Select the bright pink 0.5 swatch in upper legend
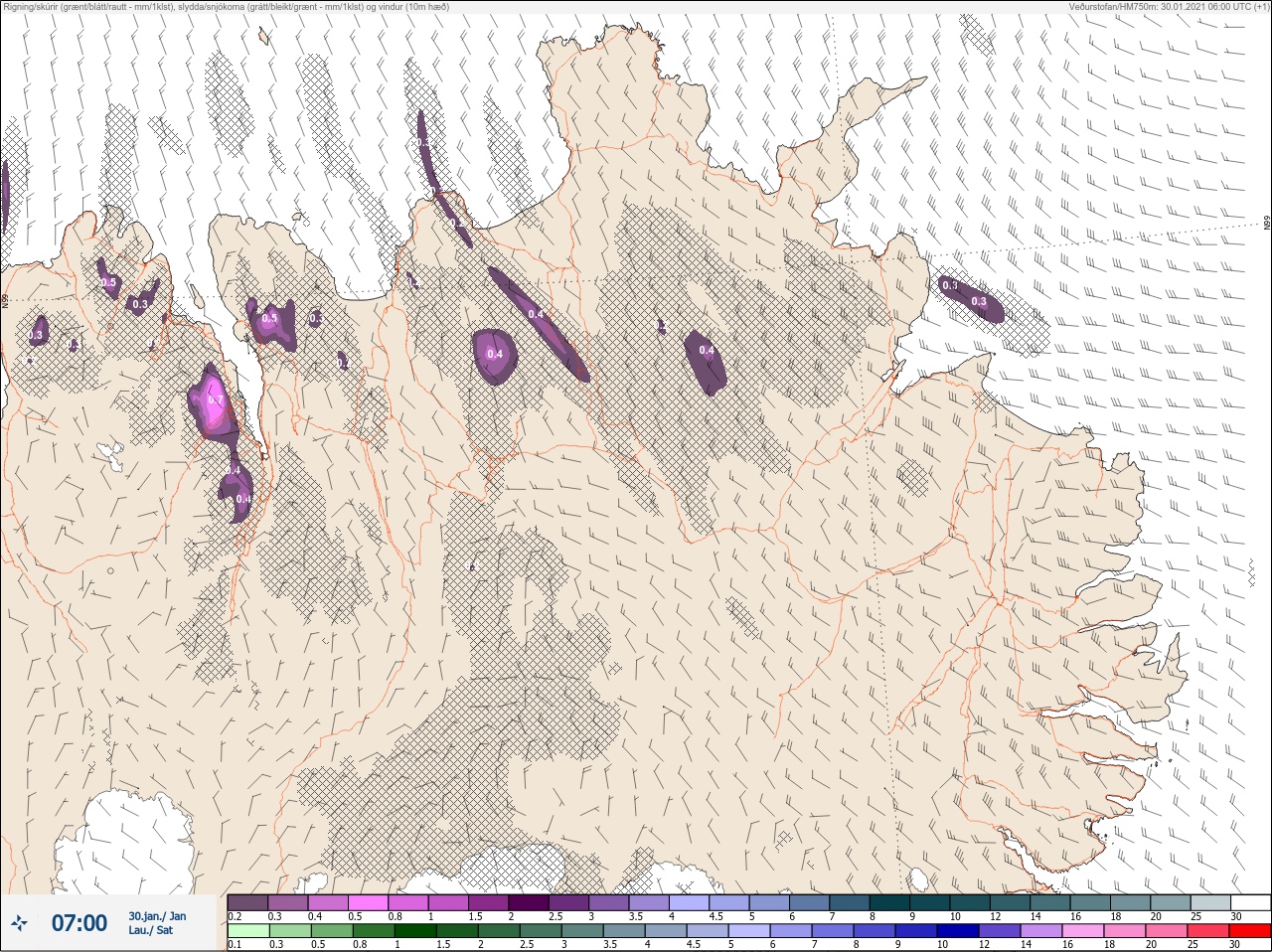 pyautogui.click(x=369, y=902)
